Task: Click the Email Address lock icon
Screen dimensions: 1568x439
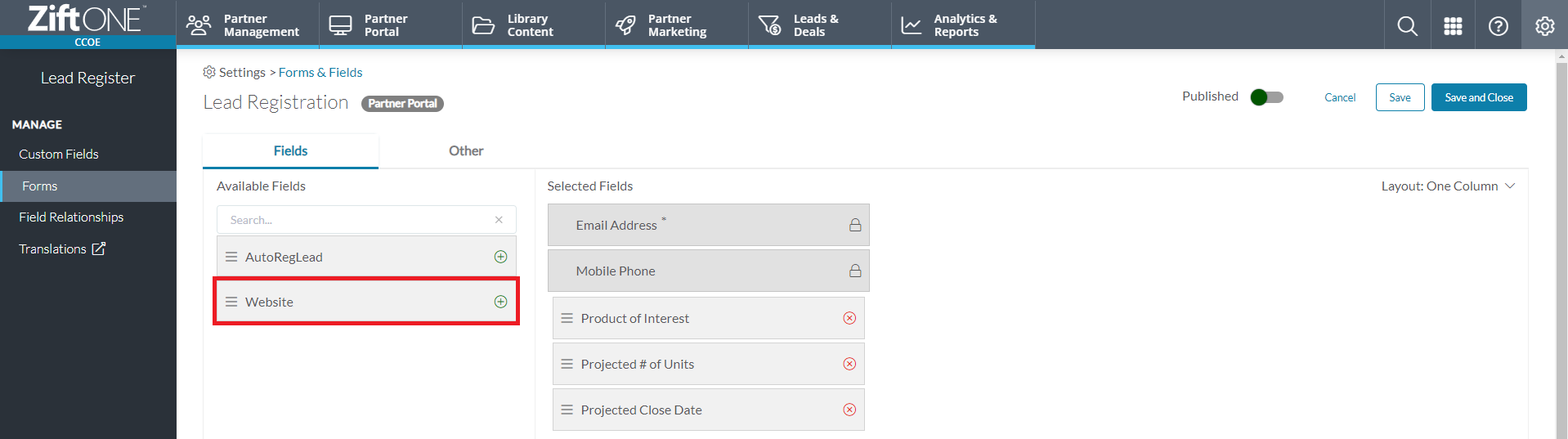Action: tap(855, 225)
